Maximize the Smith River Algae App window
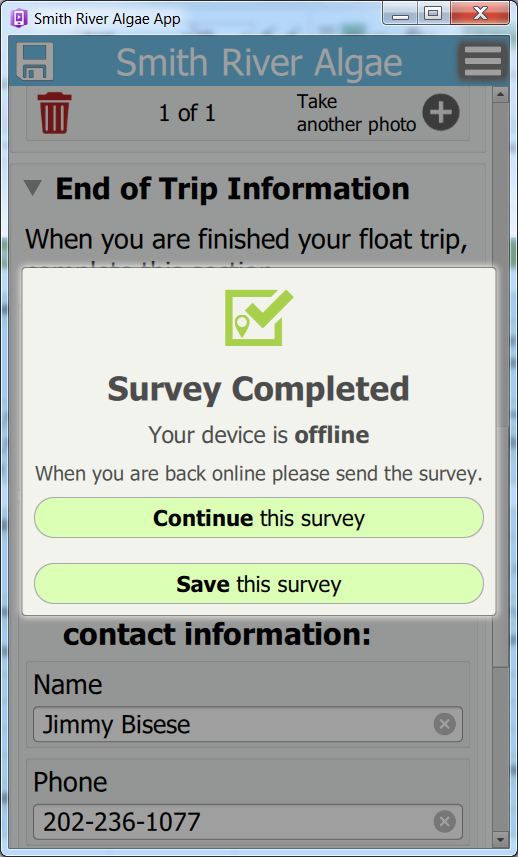 pos(433,13)
